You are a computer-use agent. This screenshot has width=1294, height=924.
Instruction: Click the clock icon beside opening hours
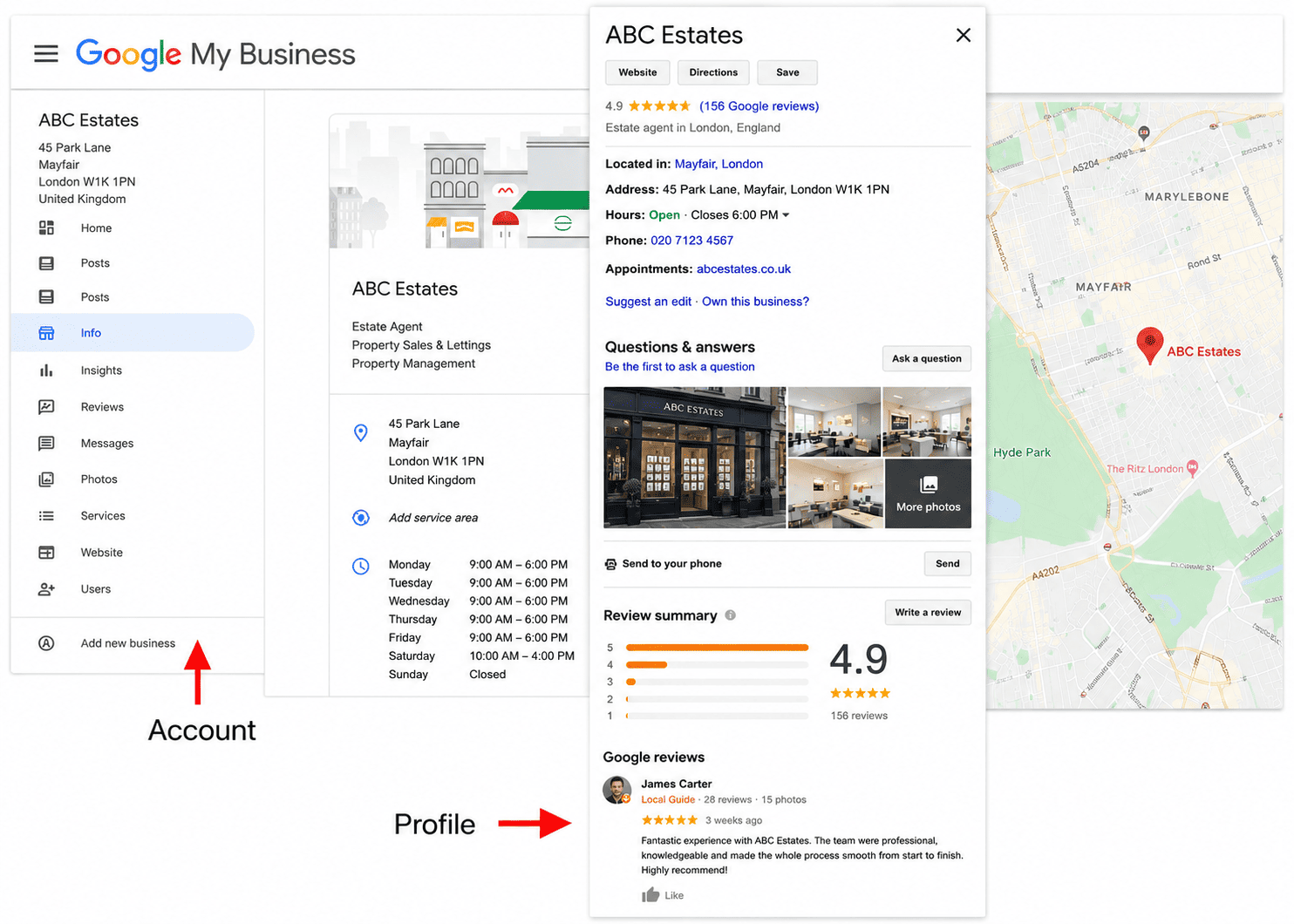pyautogui.click(x=360, y=566)
